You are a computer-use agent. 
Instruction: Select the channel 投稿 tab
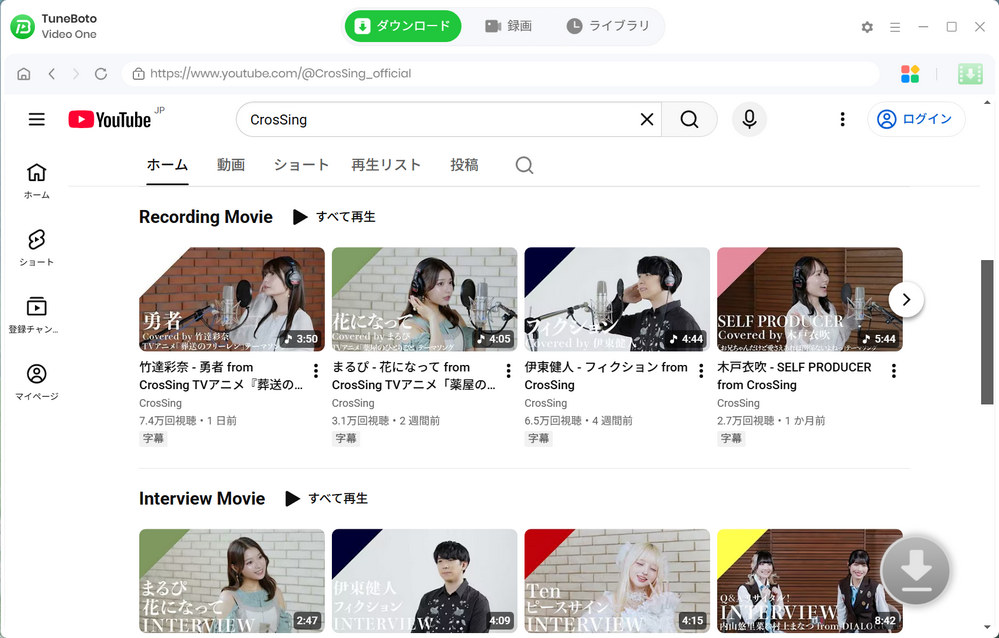point(464,165)
